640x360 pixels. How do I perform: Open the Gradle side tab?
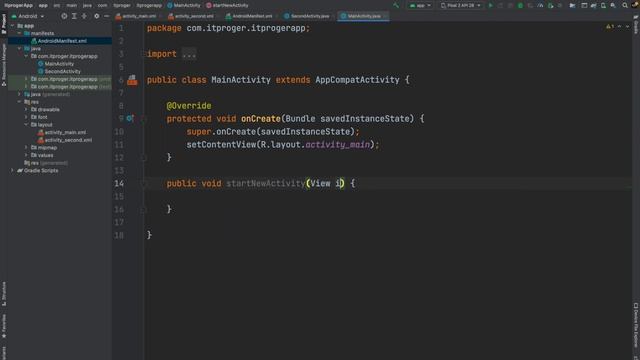click(x=636, y=25)
